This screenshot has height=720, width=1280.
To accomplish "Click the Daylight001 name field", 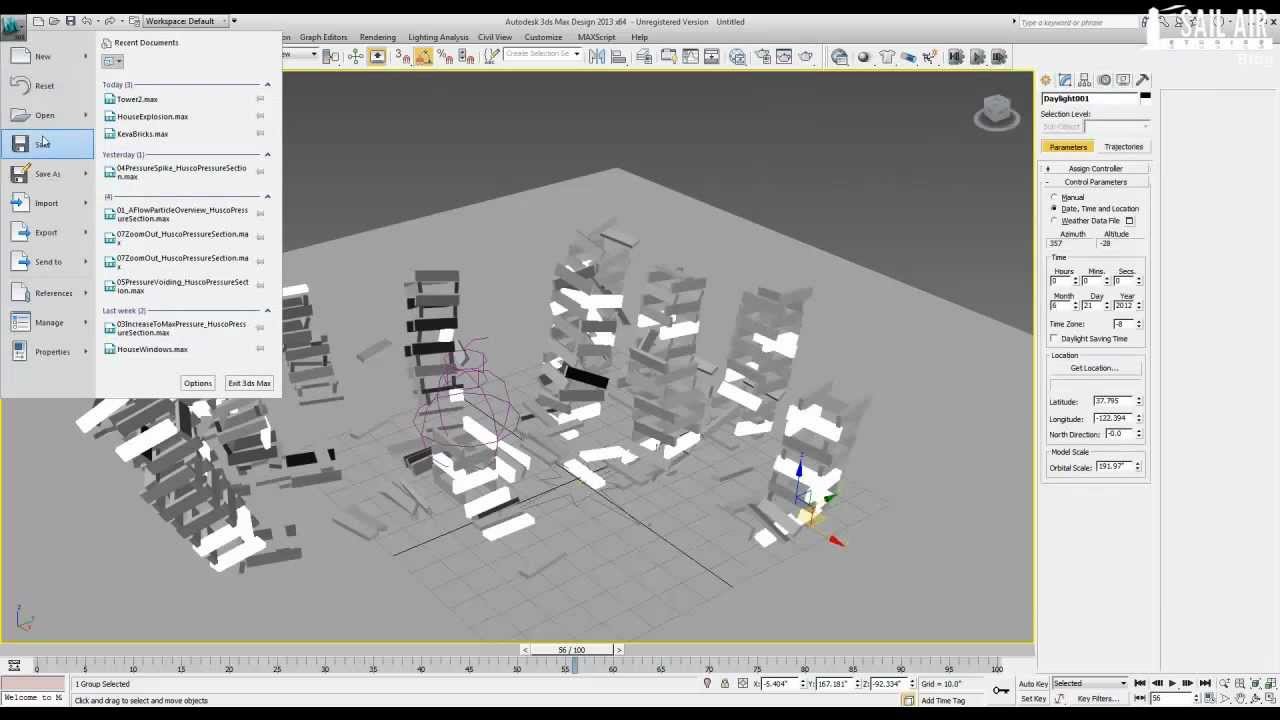I will pos(1089,98).
